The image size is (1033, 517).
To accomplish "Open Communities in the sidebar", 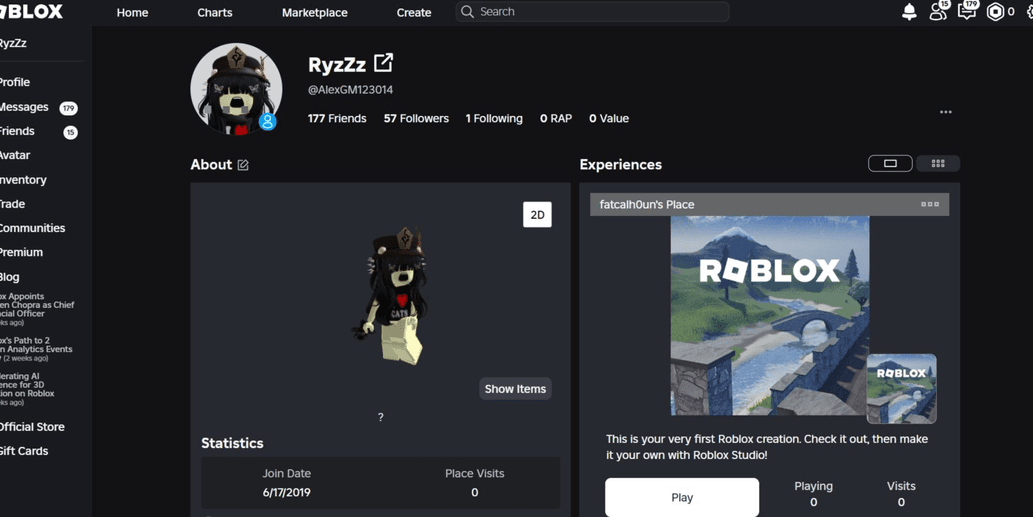I will (x=32, y=228).
